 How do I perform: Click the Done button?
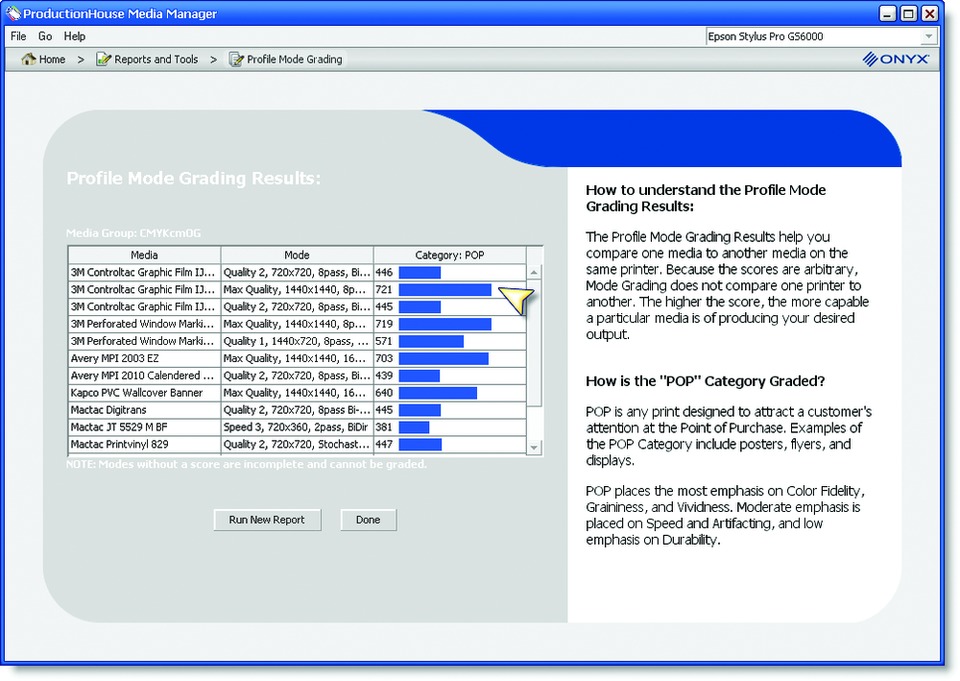click(x=368, y=520)
